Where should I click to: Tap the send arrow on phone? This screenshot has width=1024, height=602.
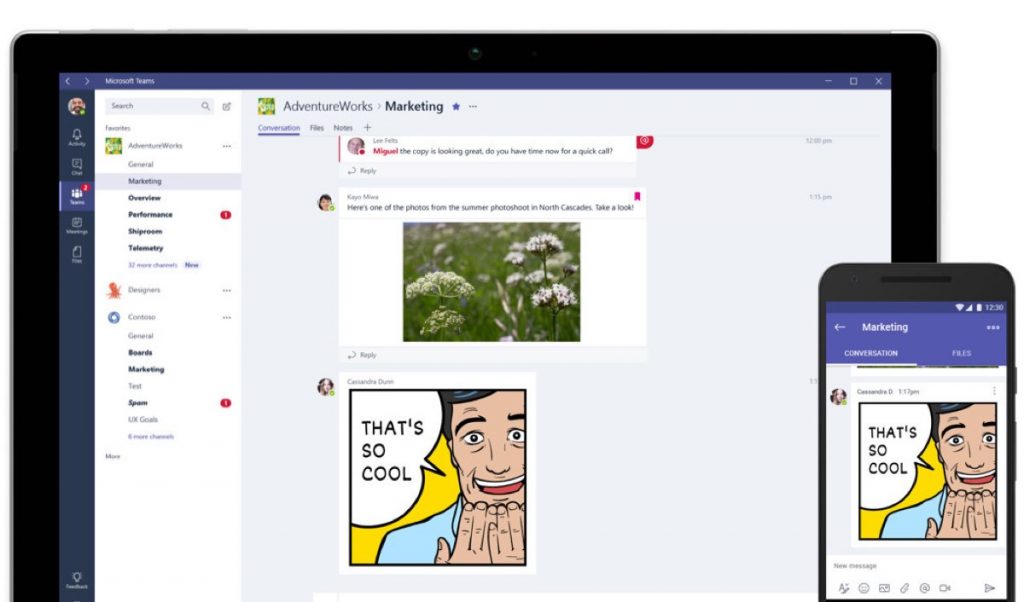pyautogui.click(x=990, y=588)
